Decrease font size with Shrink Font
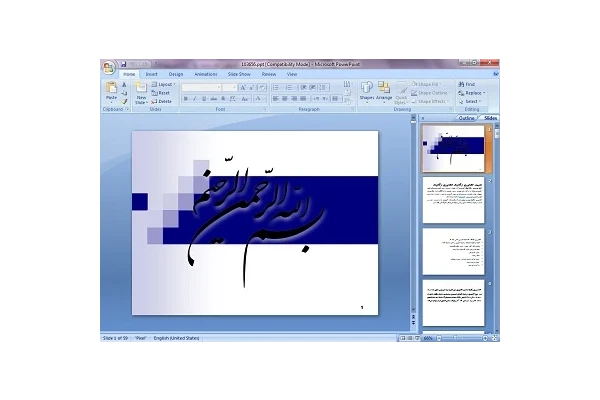Image resolution: width=600 pixels, height=400 pixels. [x=252, y=88]
